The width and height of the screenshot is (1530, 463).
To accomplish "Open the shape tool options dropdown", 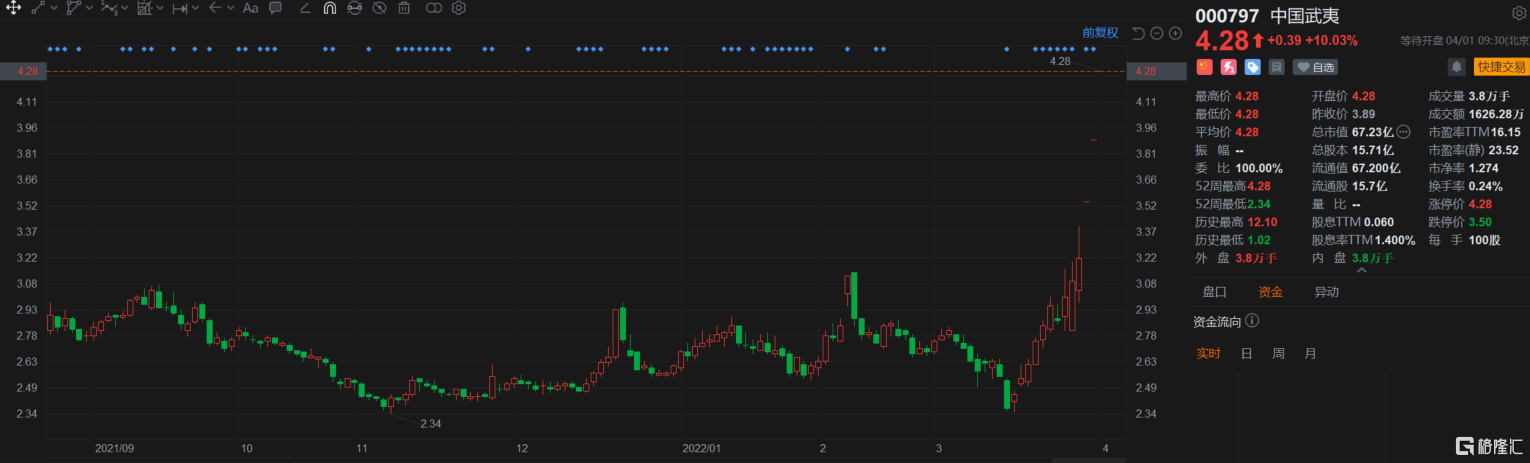I will point(89,8).
